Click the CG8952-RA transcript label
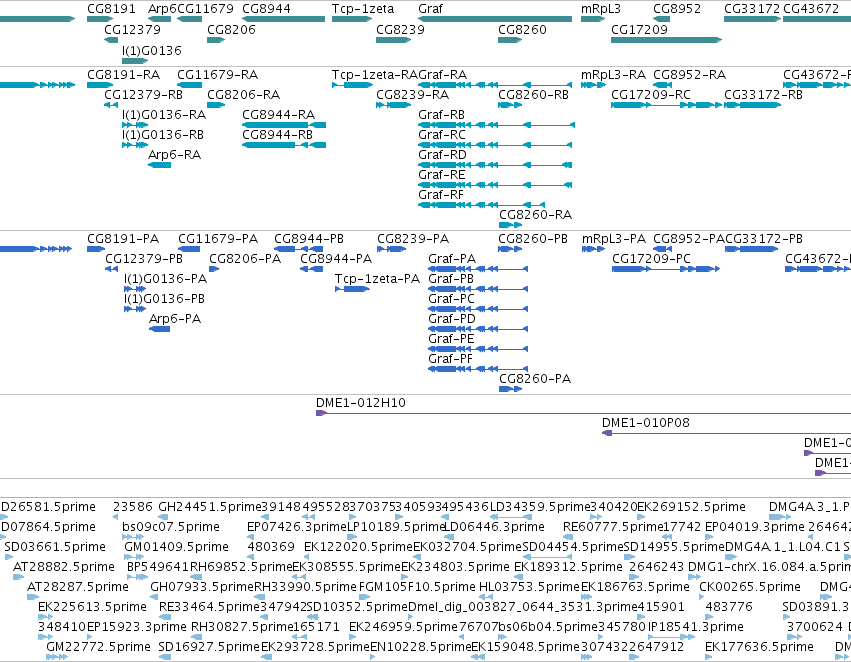The width and height of the screenshot is (851, 662). click(689, 74)
